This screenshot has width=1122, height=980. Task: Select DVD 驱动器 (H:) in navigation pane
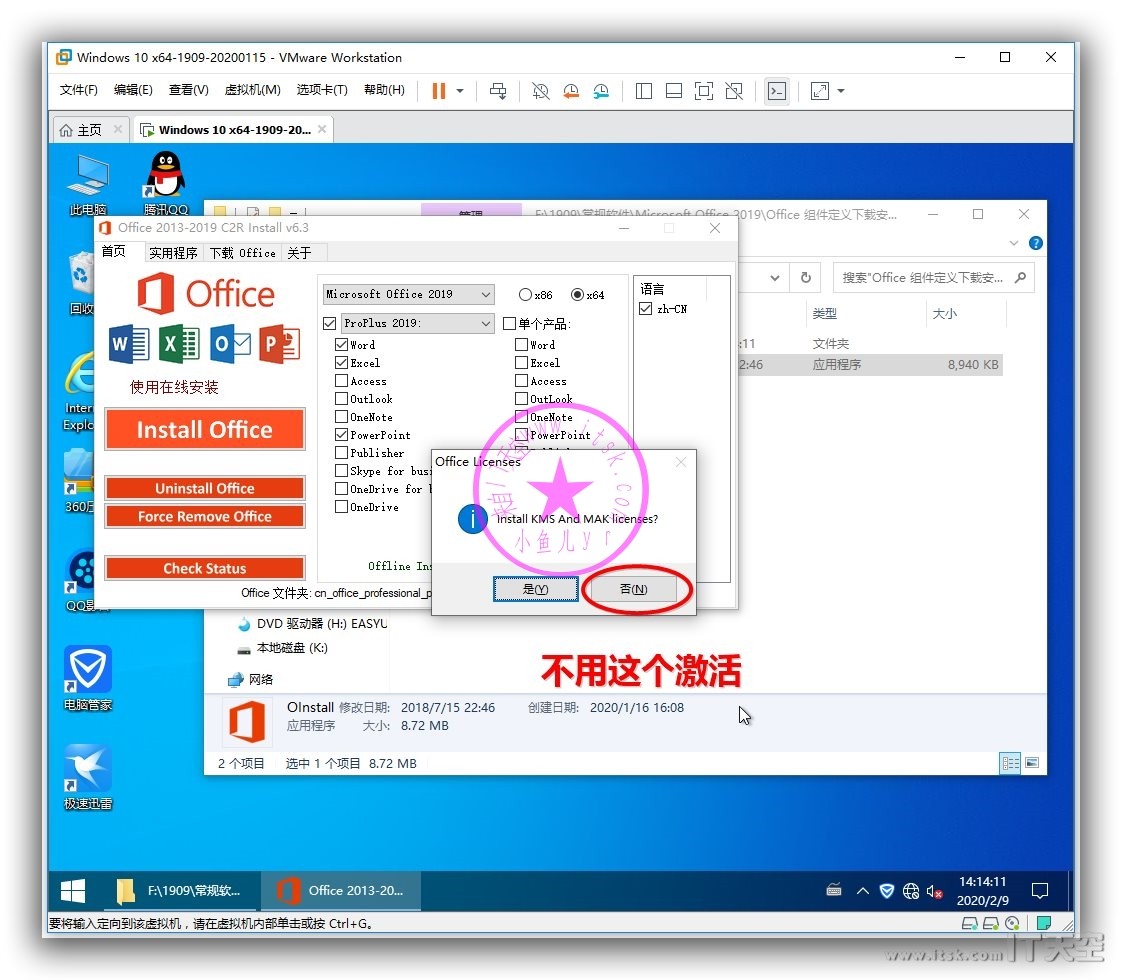312,624
